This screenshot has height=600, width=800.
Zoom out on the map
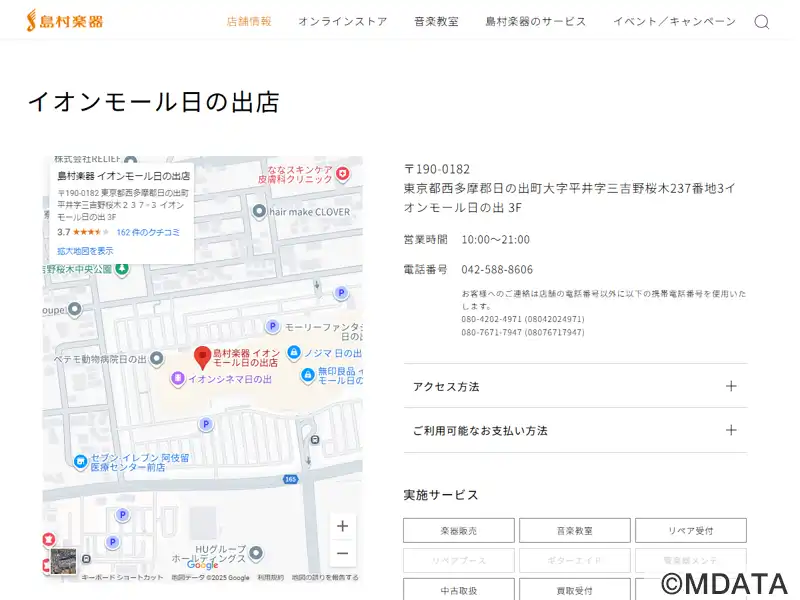pos(342,553)
